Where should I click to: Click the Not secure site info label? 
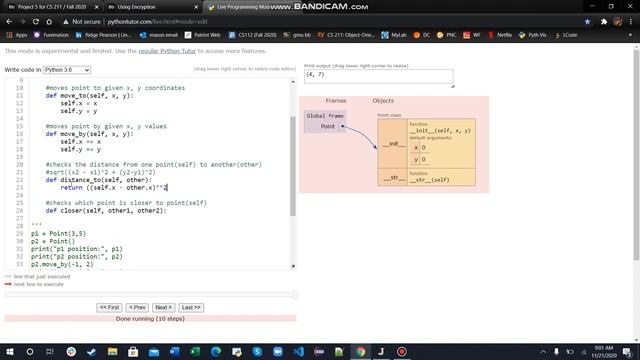[82, 22]
